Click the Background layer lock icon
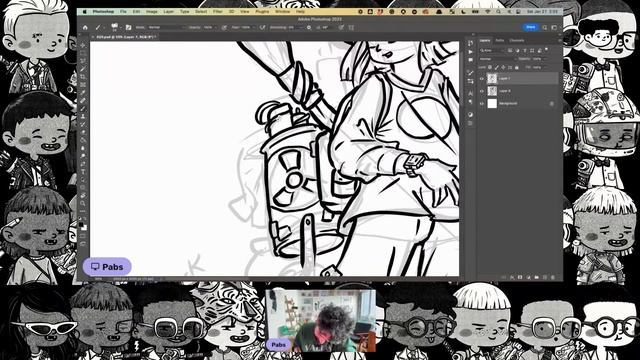This screenshot has width=640, height=360. coord(552,104)
